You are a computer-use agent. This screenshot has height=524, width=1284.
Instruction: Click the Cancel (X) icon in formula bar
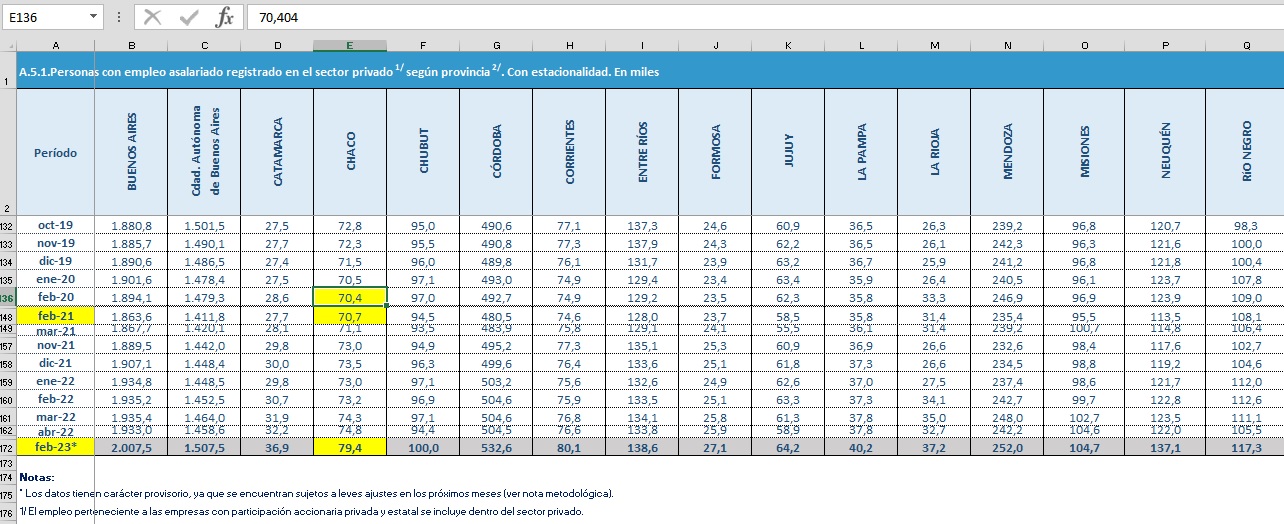pos(152,17)
